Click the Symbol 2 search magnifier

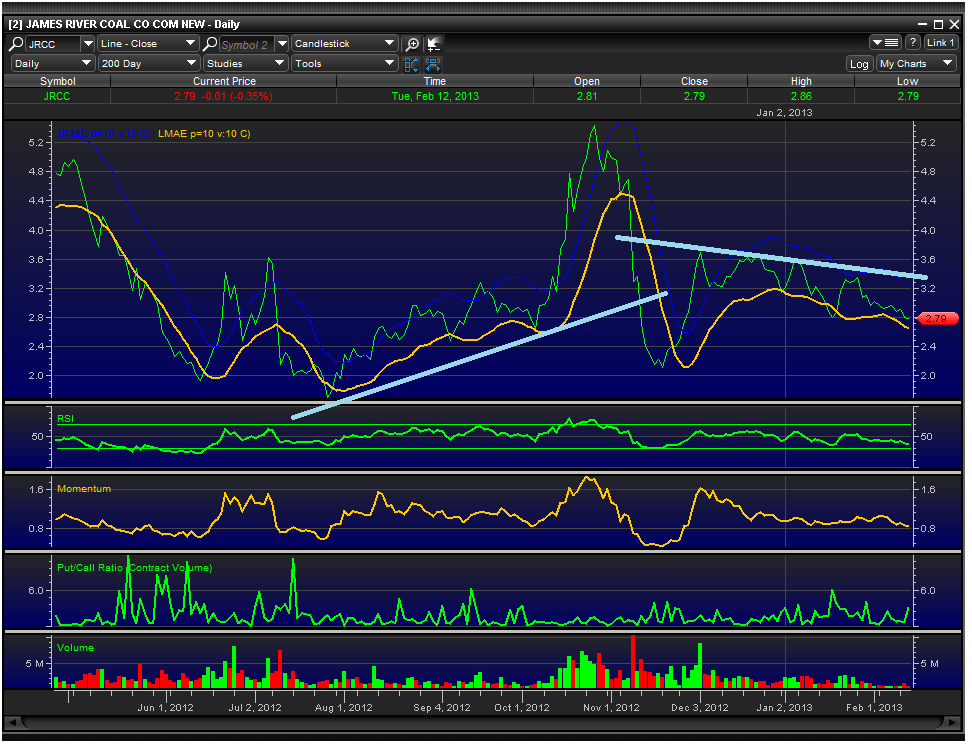pos(210,44)
